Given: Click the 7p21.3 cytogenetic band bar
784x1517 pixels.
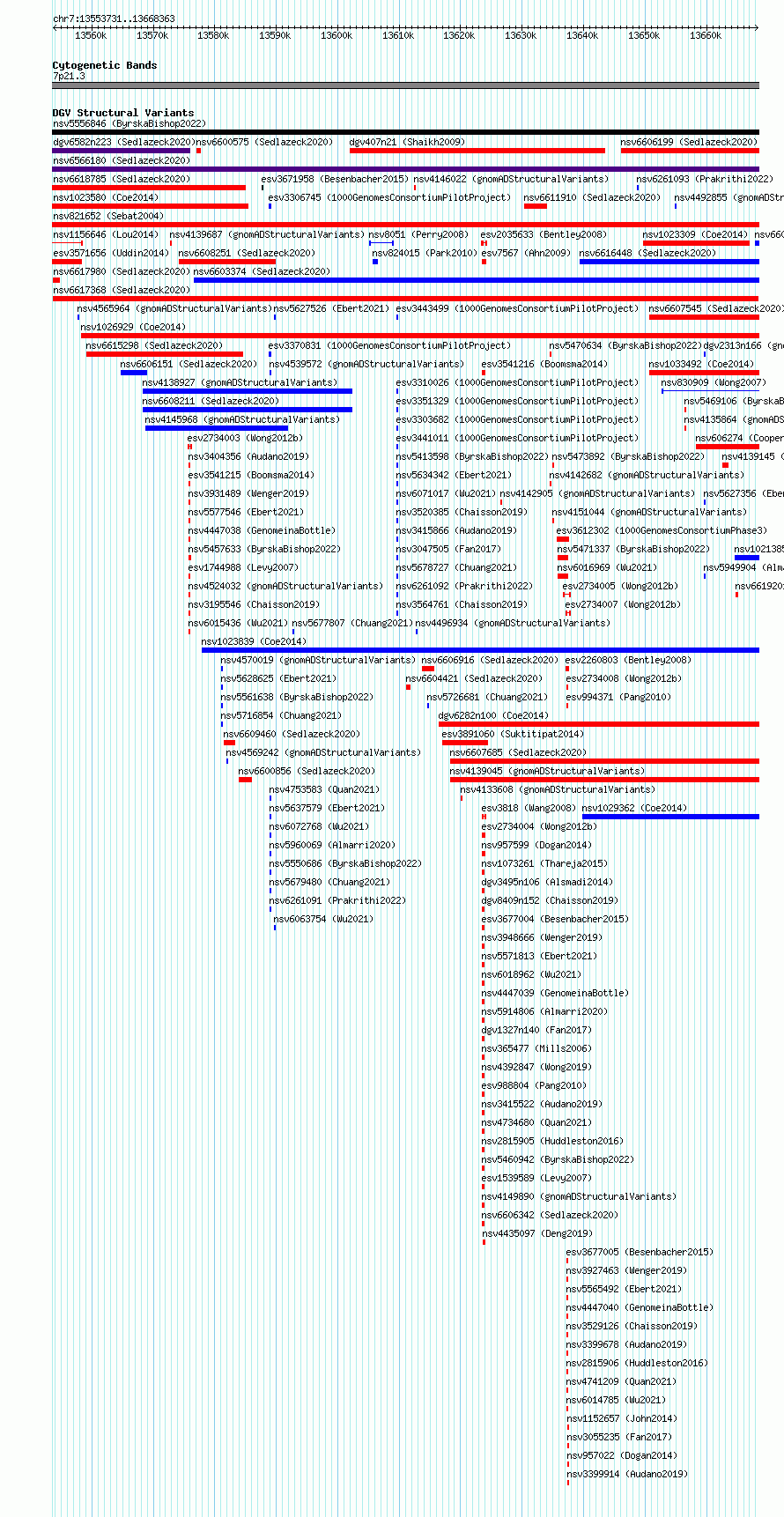Looking at the screenshot, I should coord(405,85).
